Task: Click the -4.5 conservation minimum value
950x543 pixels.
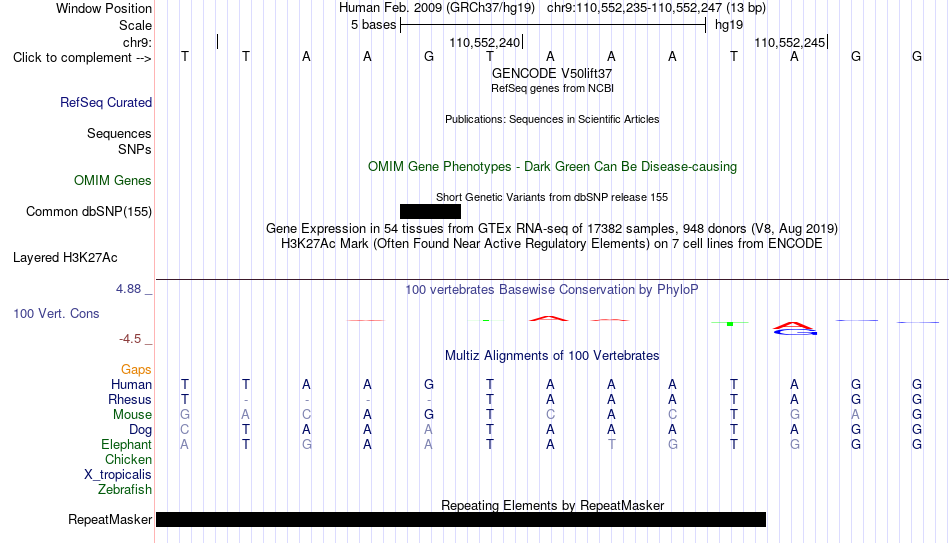Action: (130, 339)
